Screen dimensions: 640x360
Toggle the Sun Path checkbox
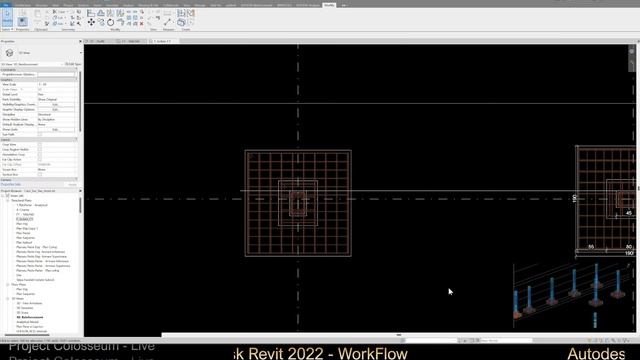coord(40,134)
